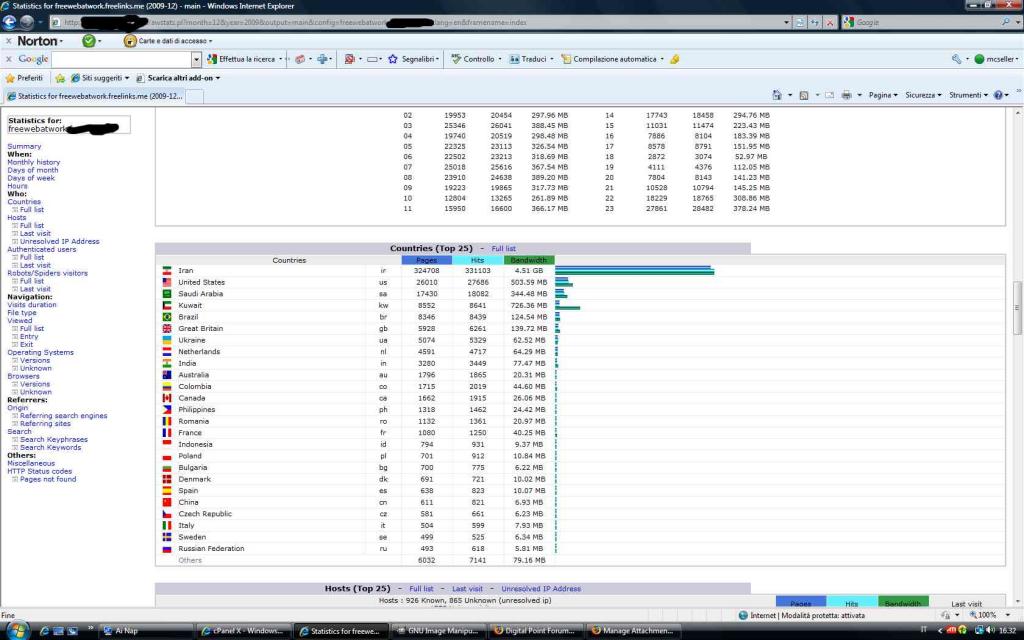Click Full list link in Countries header
The height and width of the screenshot is (640, 1024).
(503, 248)
